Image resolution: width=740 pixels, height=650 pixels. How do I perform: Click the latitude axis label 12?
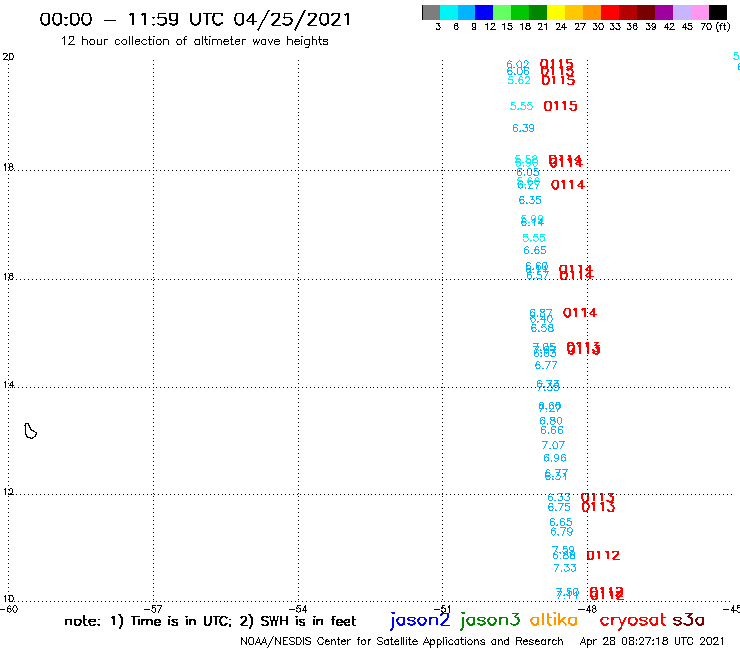coord(8,492)
